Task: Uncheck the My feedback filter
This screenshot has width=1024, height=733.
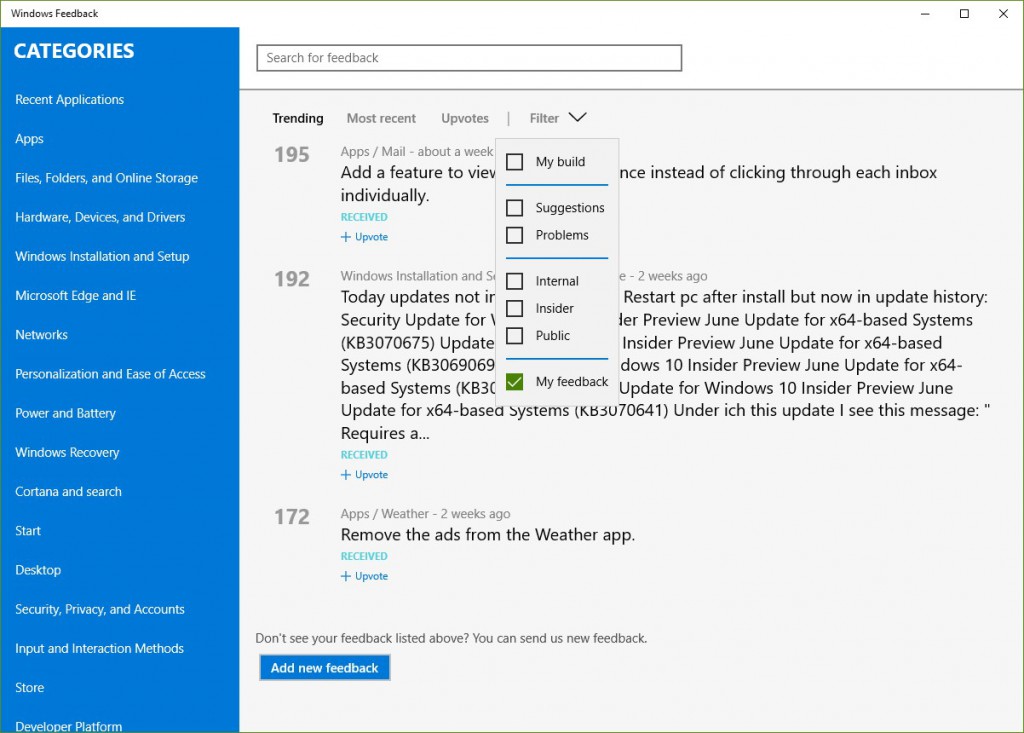Action: (x=515, y=382)
